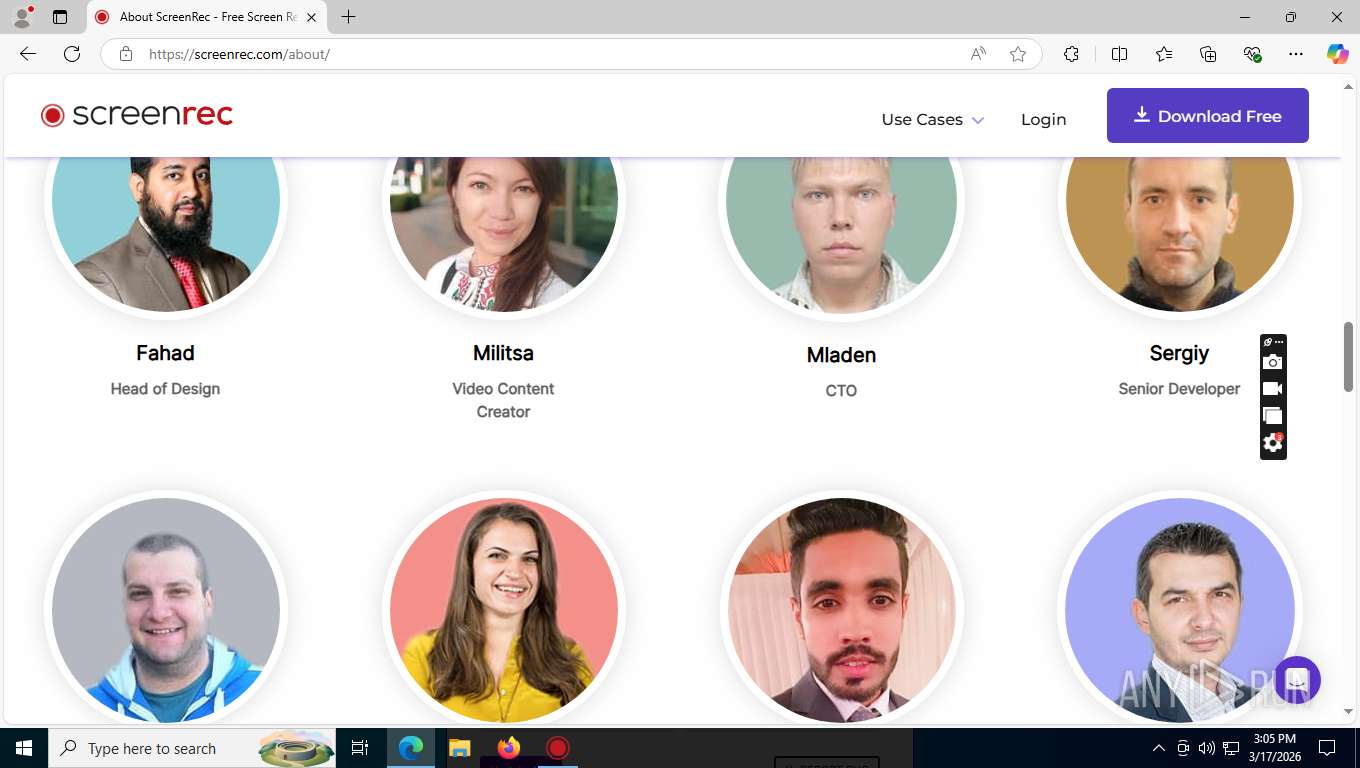Open the Windows Start menu
The image size is (1360, 768).
pyautogui.click(x=24, y=748)
